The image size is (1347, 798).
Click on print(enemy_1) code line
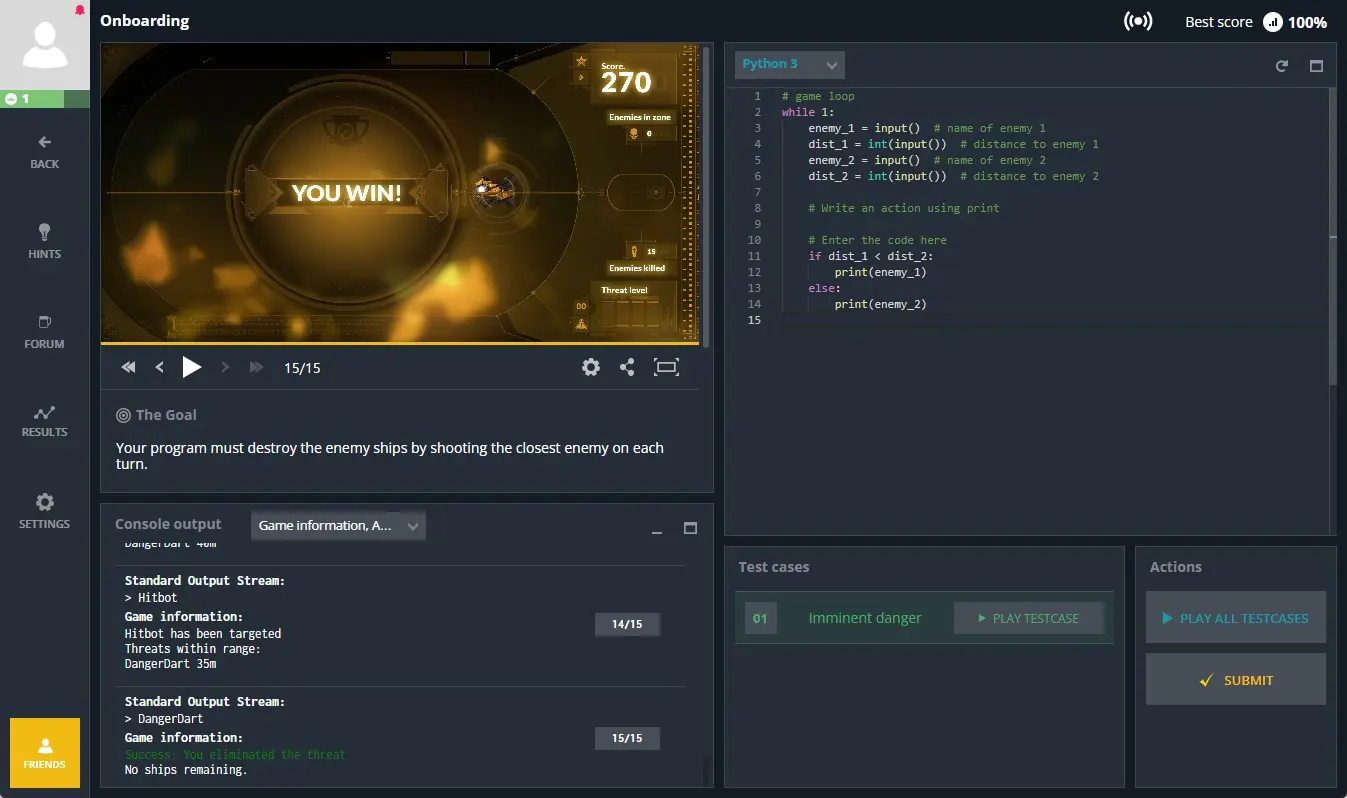pos(880,272)
